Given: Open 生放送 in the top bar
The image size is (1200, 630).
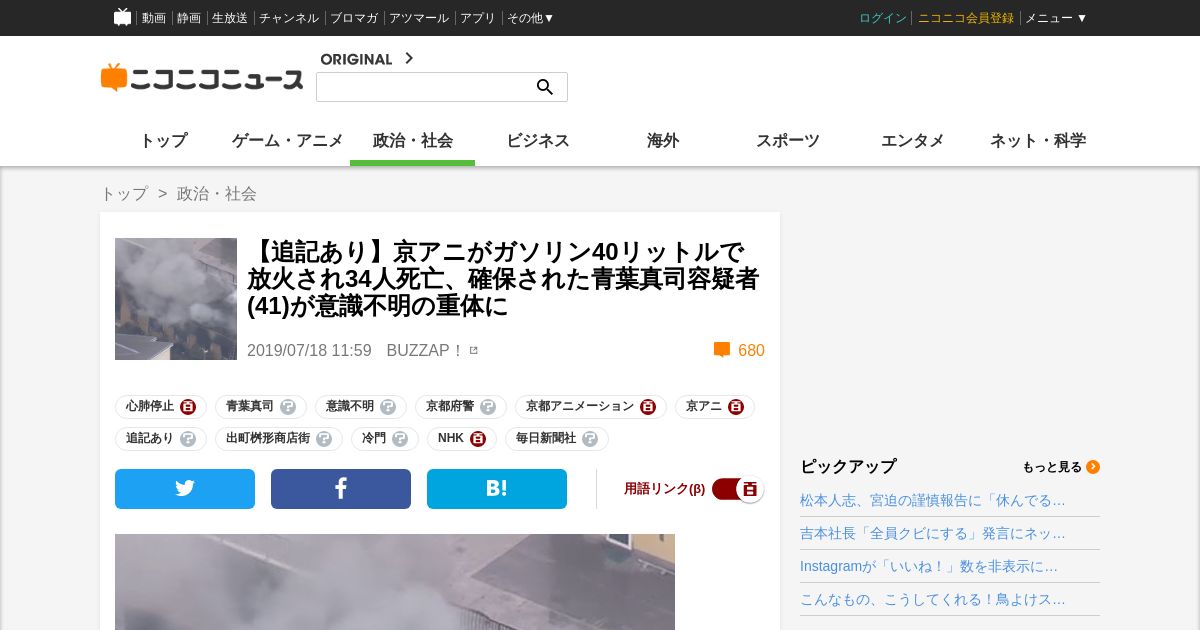Looking at the screenshot, I should click(x=230, y=18).
